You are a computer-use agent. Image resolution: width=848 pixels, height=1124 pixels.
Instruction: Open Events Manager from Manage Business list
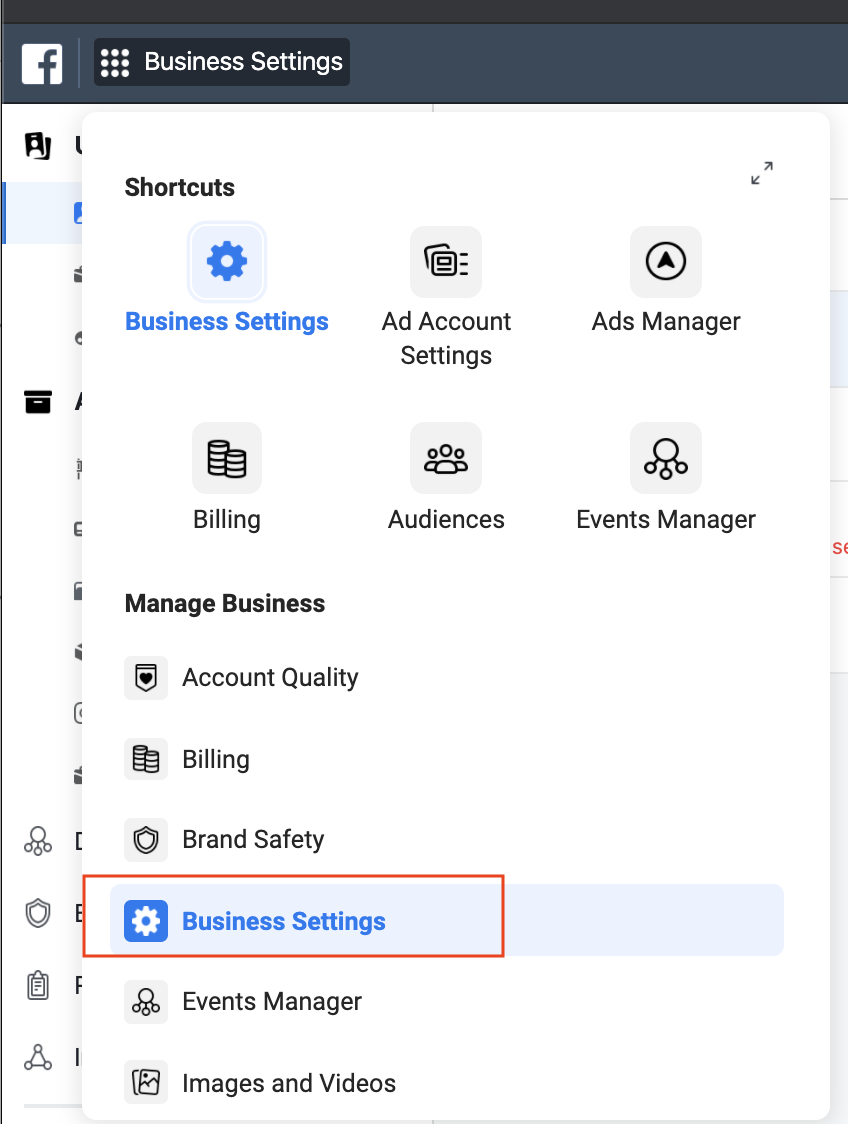tap(272, 1001)
